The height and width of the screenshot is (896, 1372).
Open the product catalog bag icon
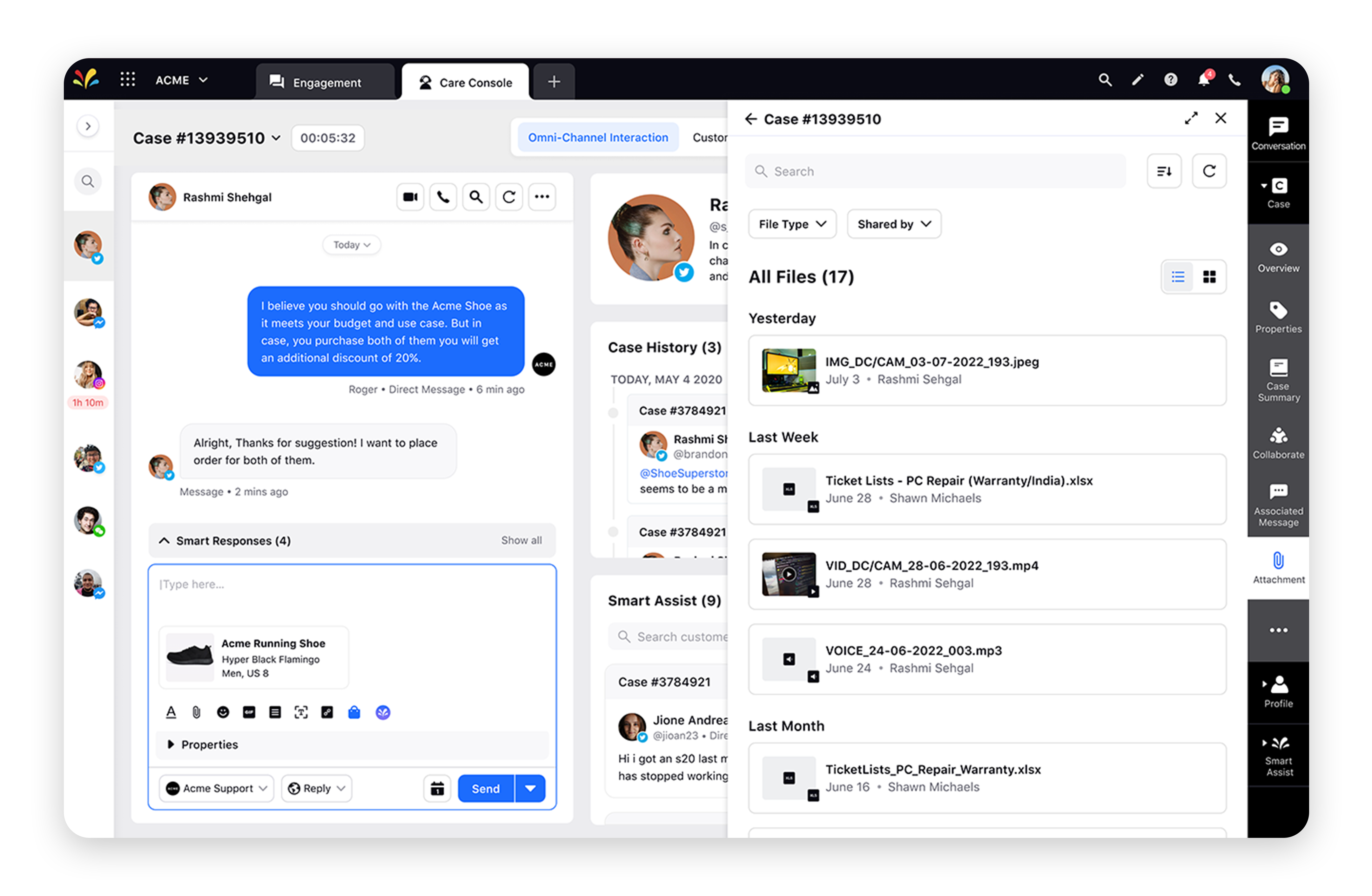tap(354, 712)
